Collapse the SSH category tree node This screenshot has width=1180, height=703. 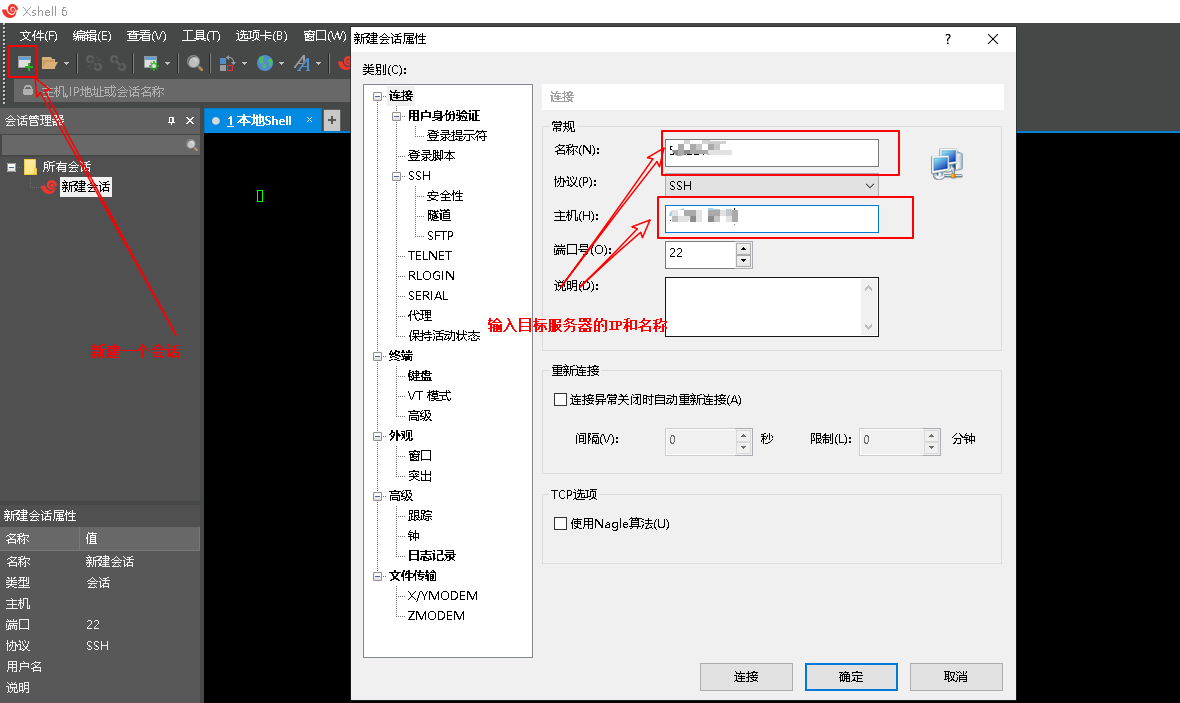(397, 176)
